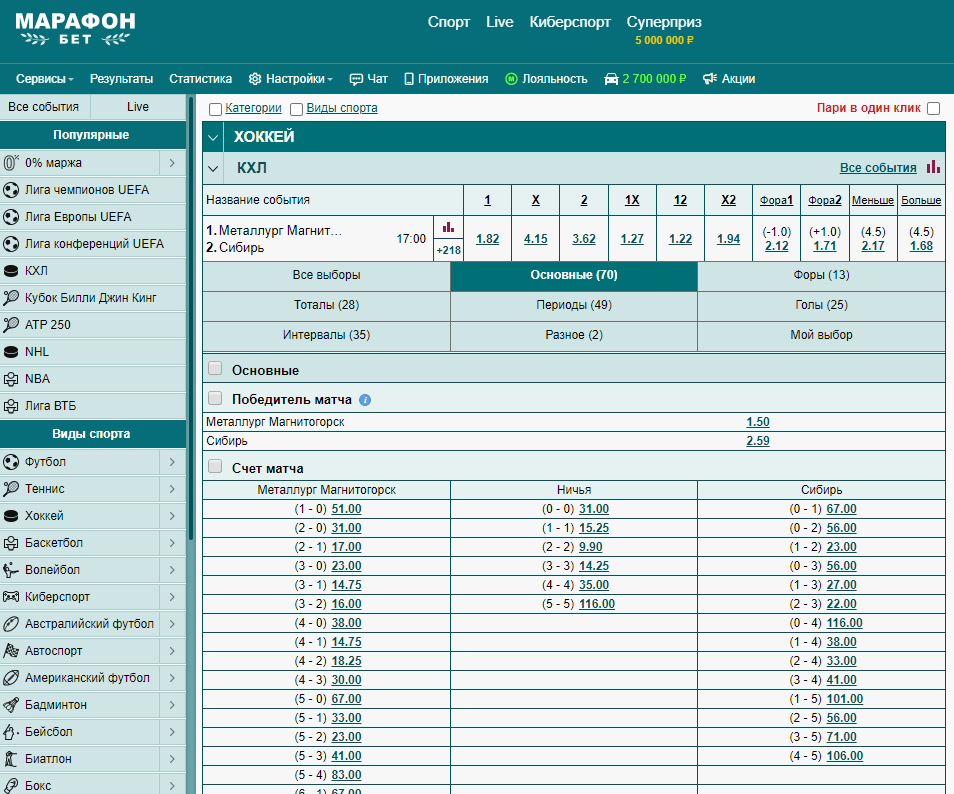
Task: Tick the Категории checkbox
Action: (215, 109)
